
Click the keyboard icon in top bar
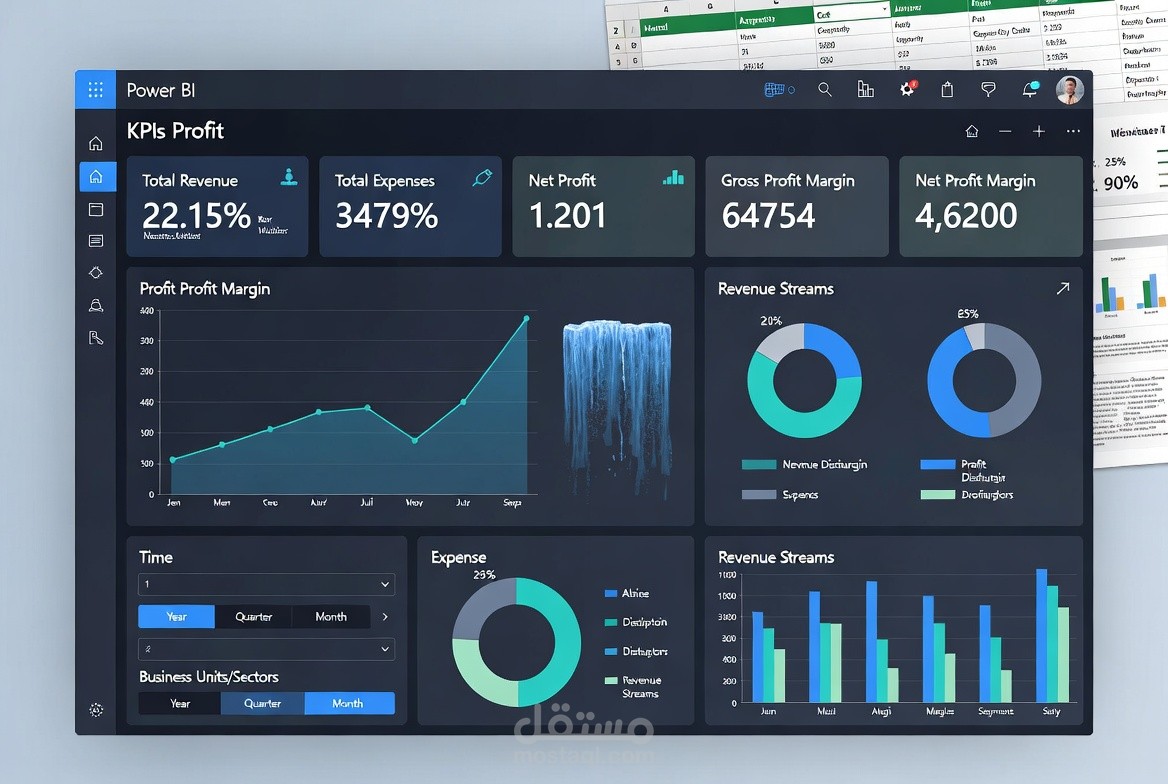pyautogui.click(x=775, y=89)
